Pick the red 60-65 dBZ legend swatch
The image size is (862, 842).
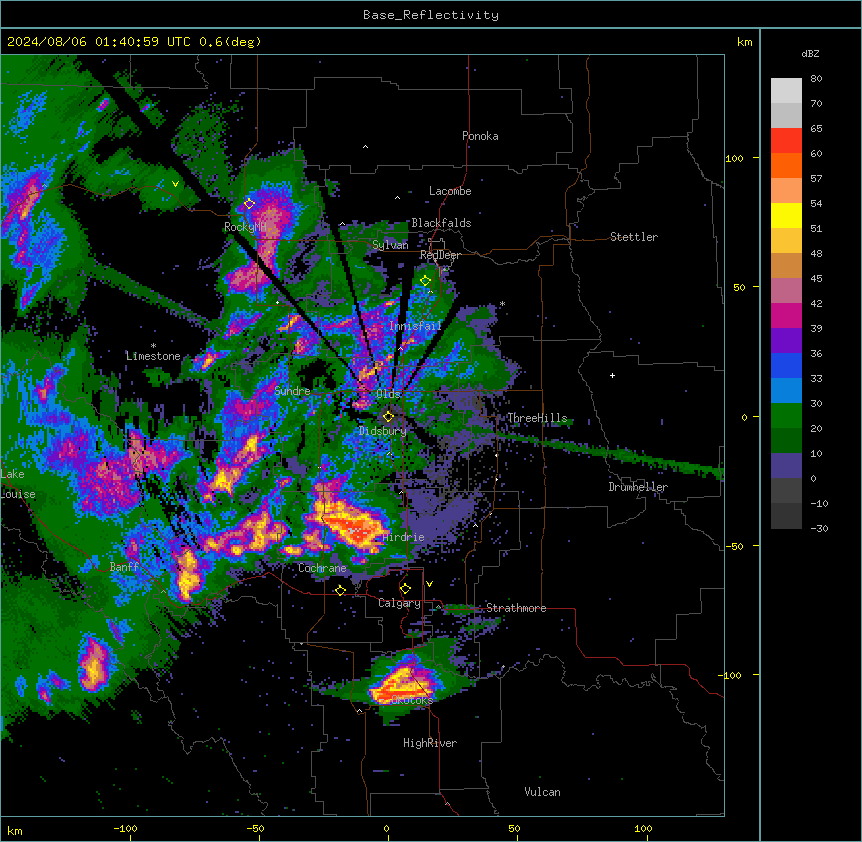[x=786, y=141]
